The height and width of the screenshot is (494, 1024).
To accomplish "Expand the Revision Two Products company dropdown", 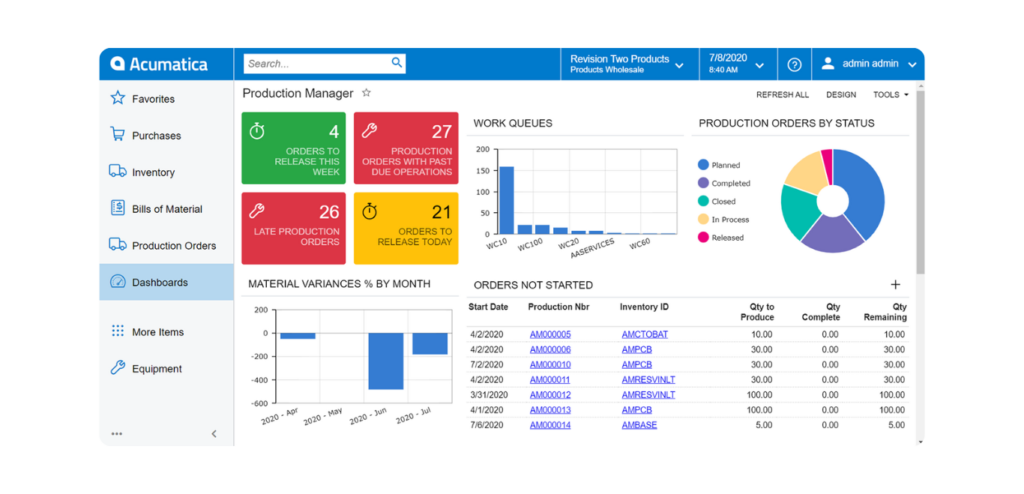I will pos(679,64).
